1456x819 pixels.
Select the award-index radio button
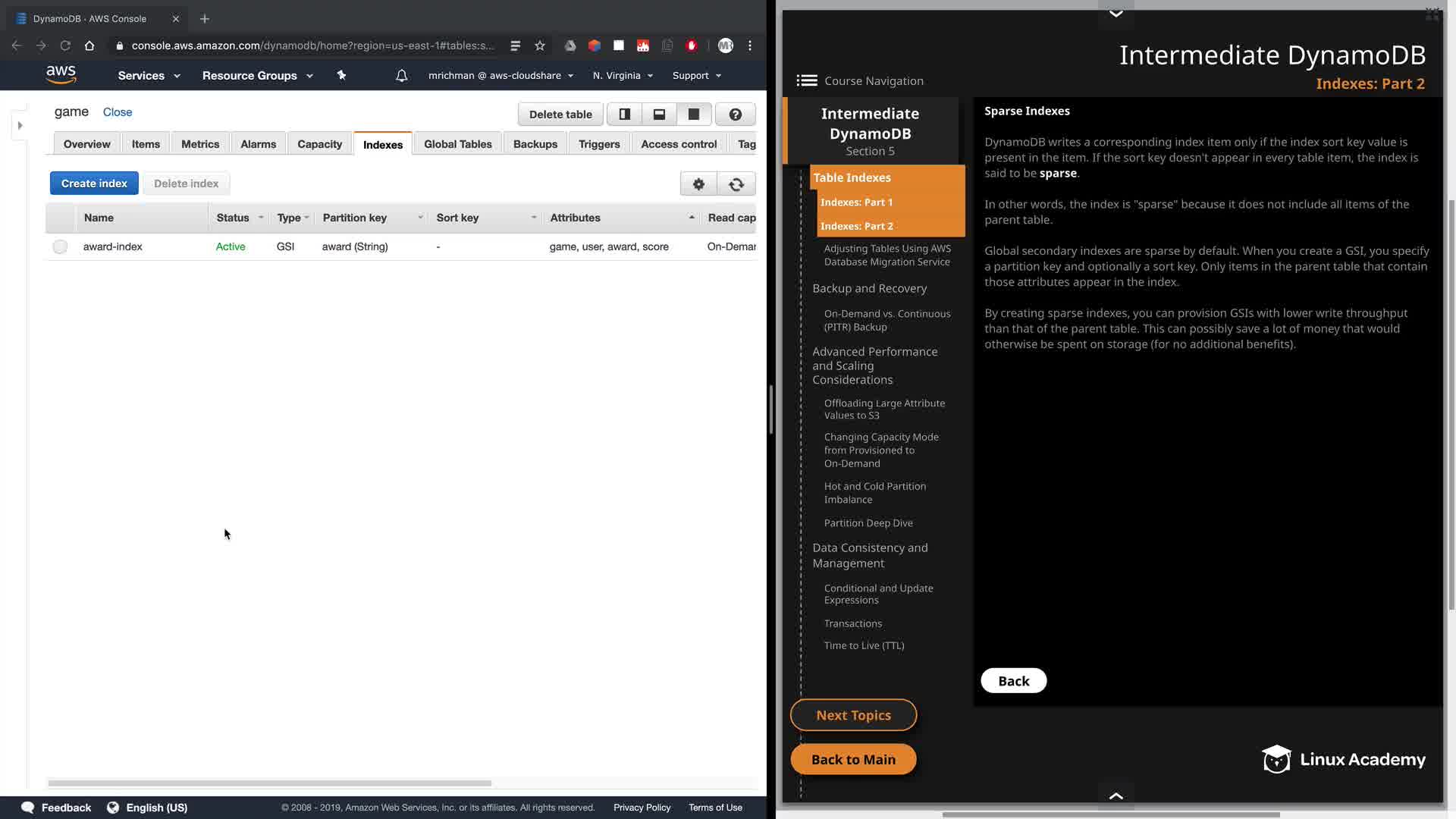click(x=60, y=247)
